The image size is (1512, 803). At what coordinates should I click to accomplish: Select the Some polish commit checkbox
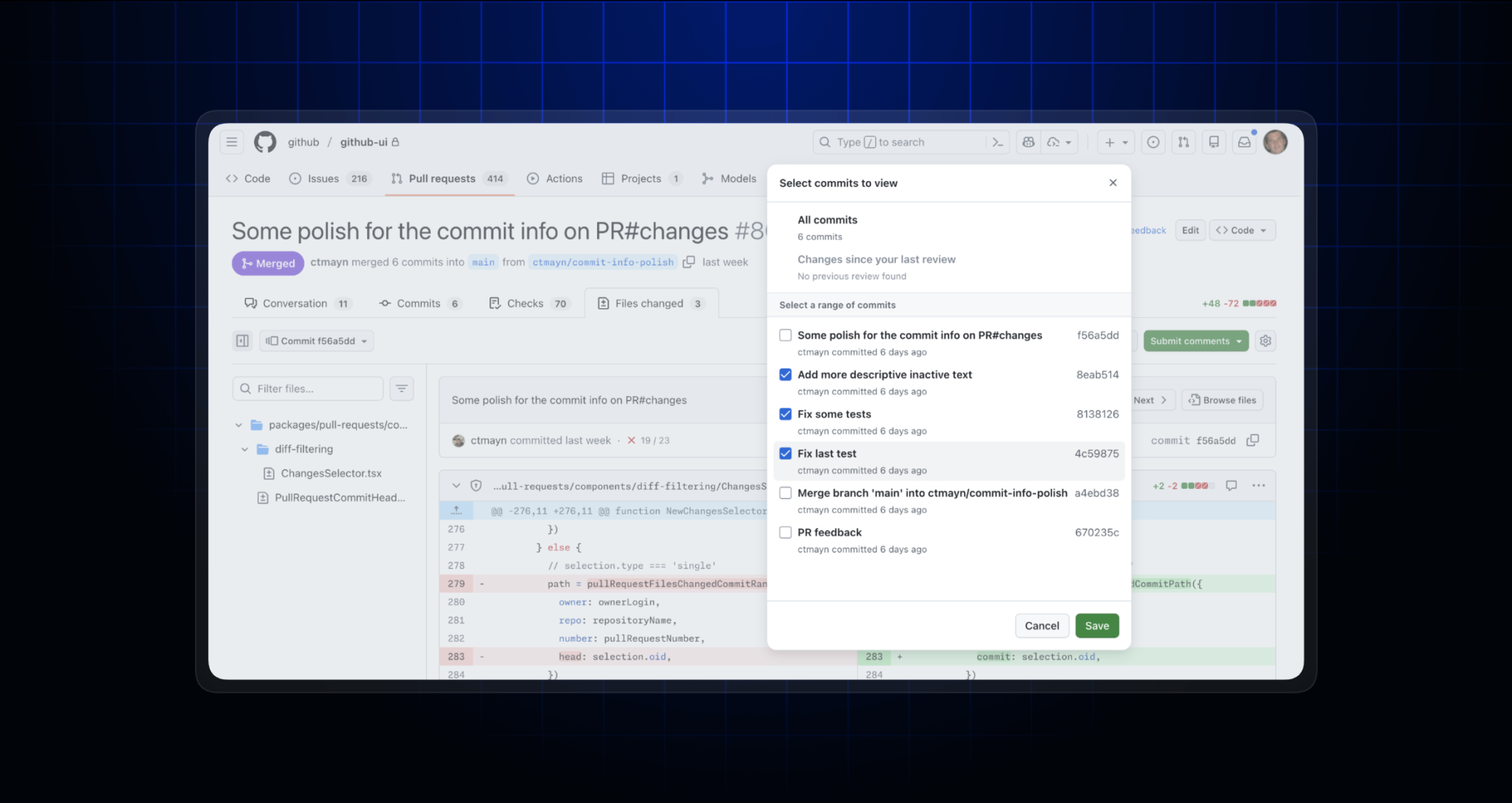pyautogui.click(x=785, y=335)
